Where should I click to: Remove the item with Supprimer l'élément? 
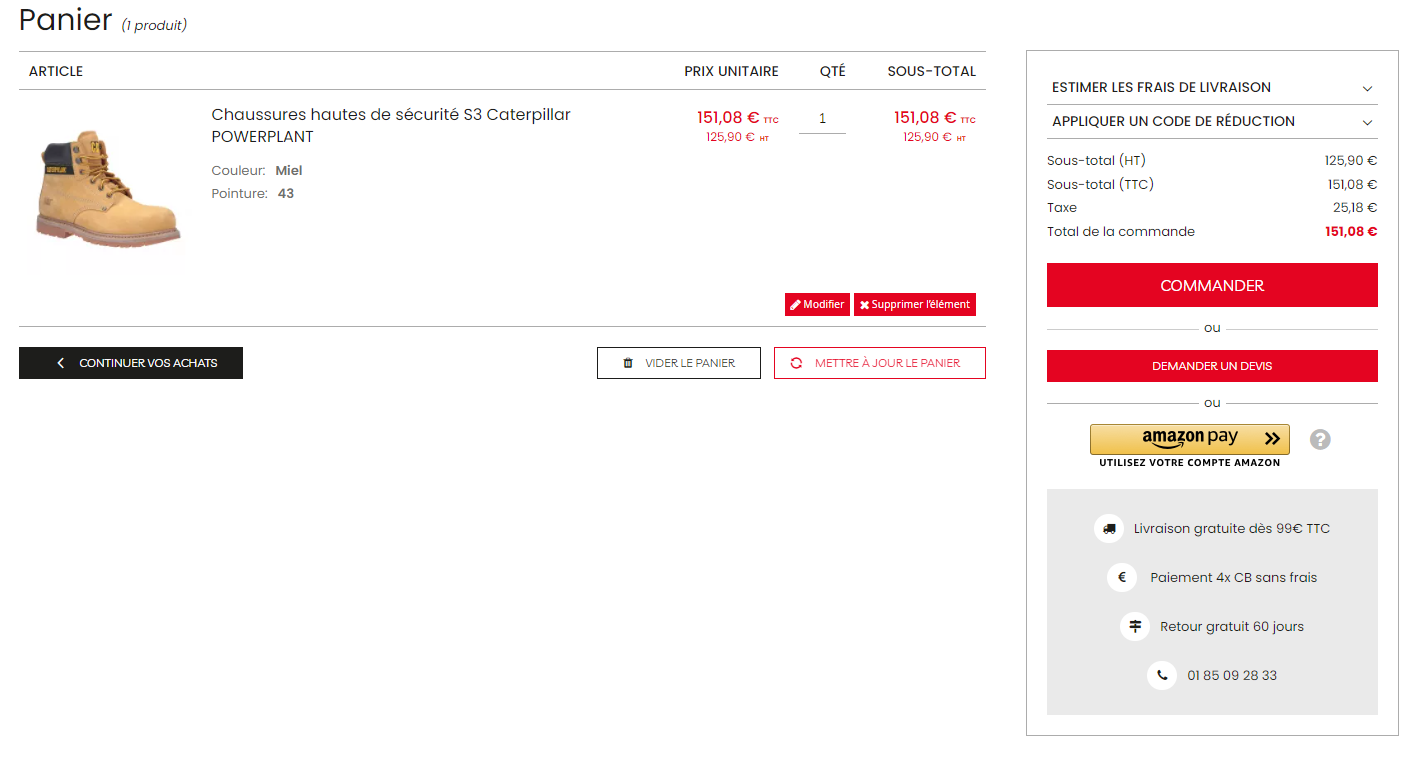pyautogui.click(x=915, y=304)
